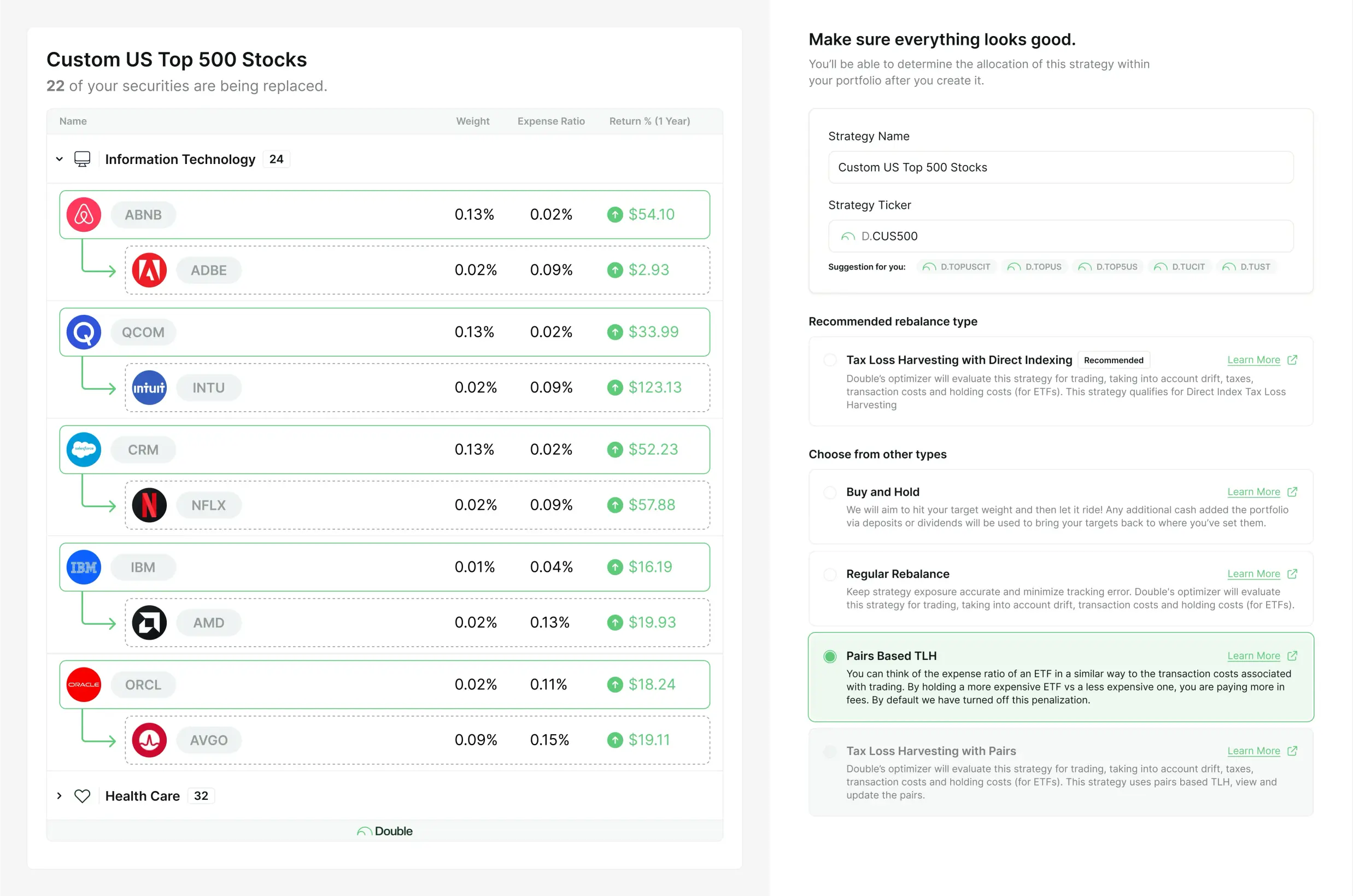1353x896 pixels.
Task: Click the Return % (1 Year) column header
Action: 649,121
